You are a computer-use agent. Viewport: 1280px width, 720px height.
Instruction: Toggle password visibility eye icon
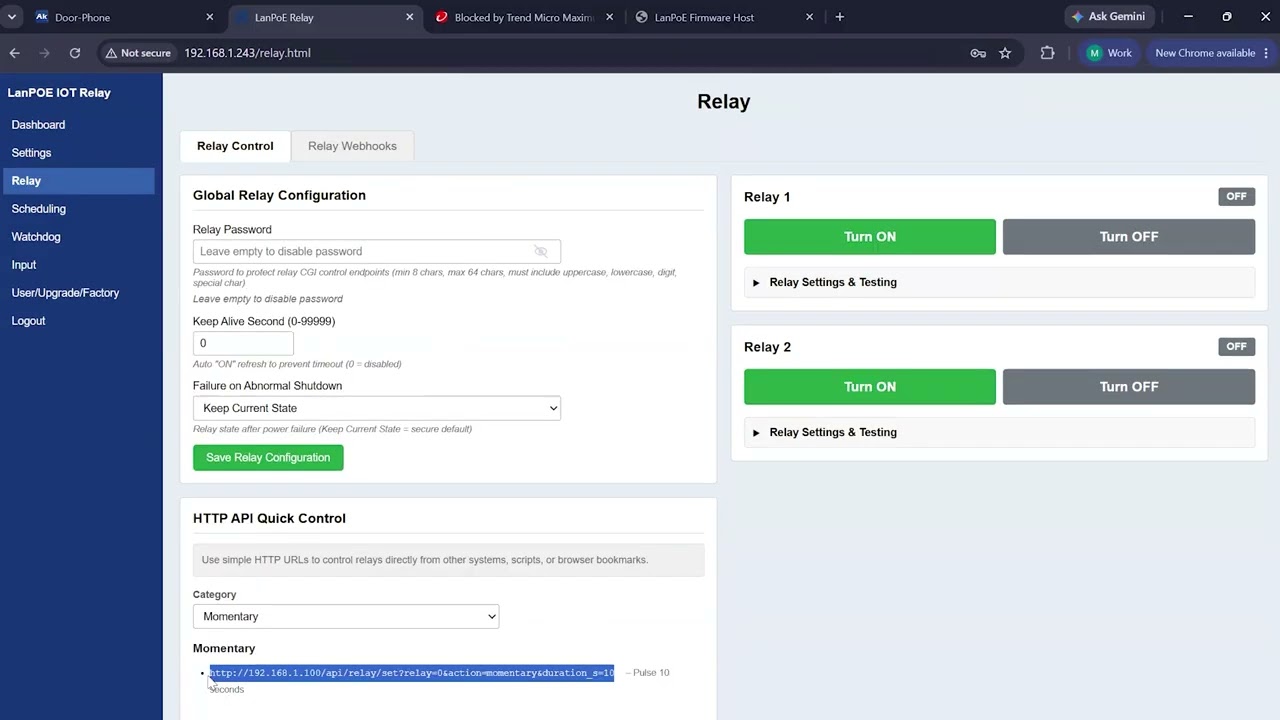(541, 251)
